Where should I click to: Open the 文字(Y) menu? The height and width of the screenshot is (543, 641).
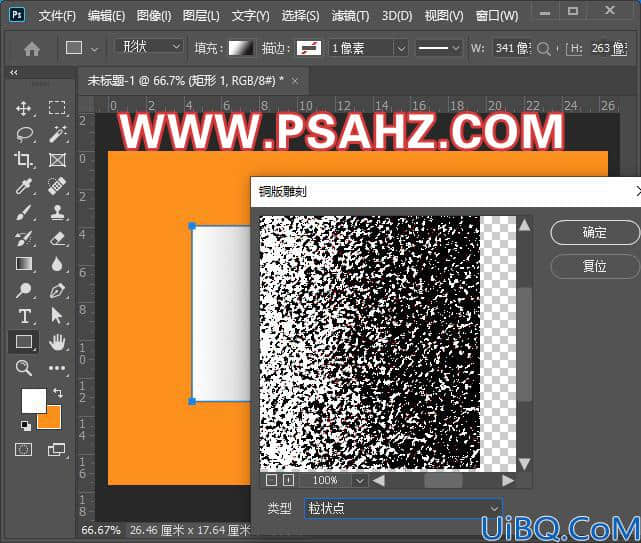coord(251,16)
